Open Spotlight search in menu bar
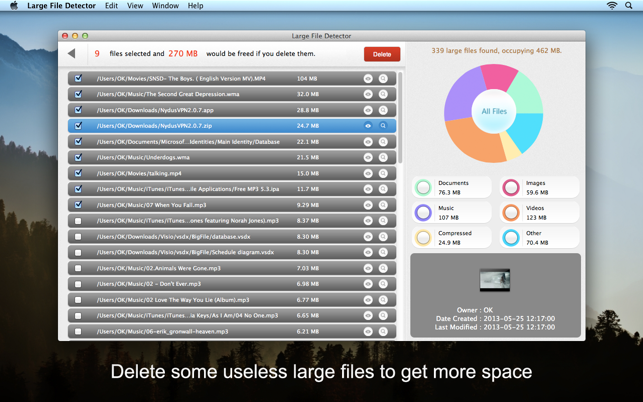 pos(628,5)
